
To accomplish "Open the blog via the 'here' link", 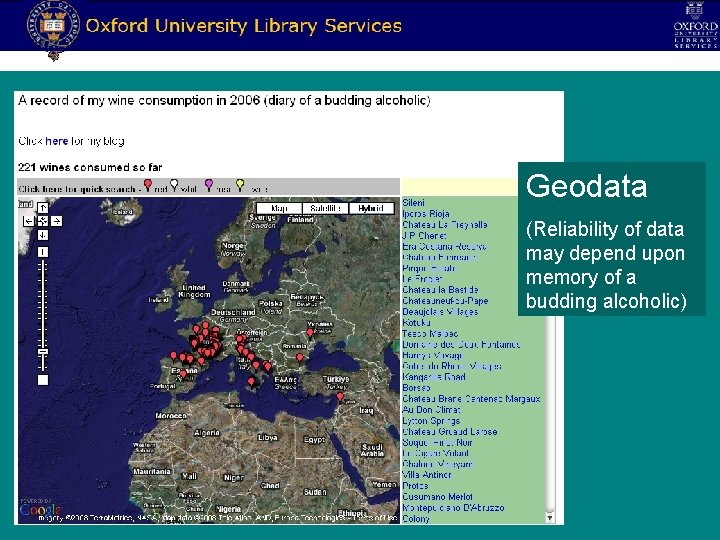I will (57, 141).
